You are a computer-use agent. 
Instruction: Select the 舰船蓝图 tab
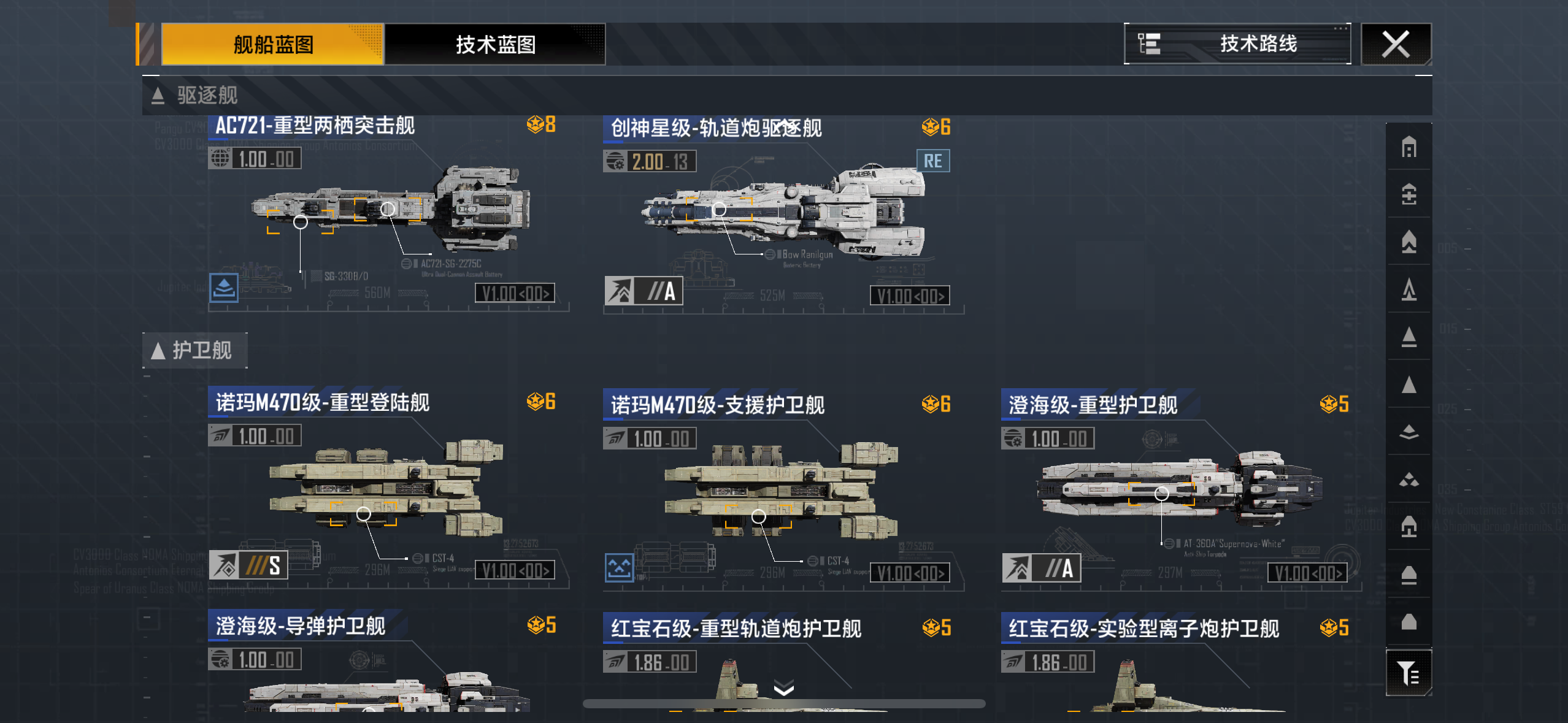(272, 44)
